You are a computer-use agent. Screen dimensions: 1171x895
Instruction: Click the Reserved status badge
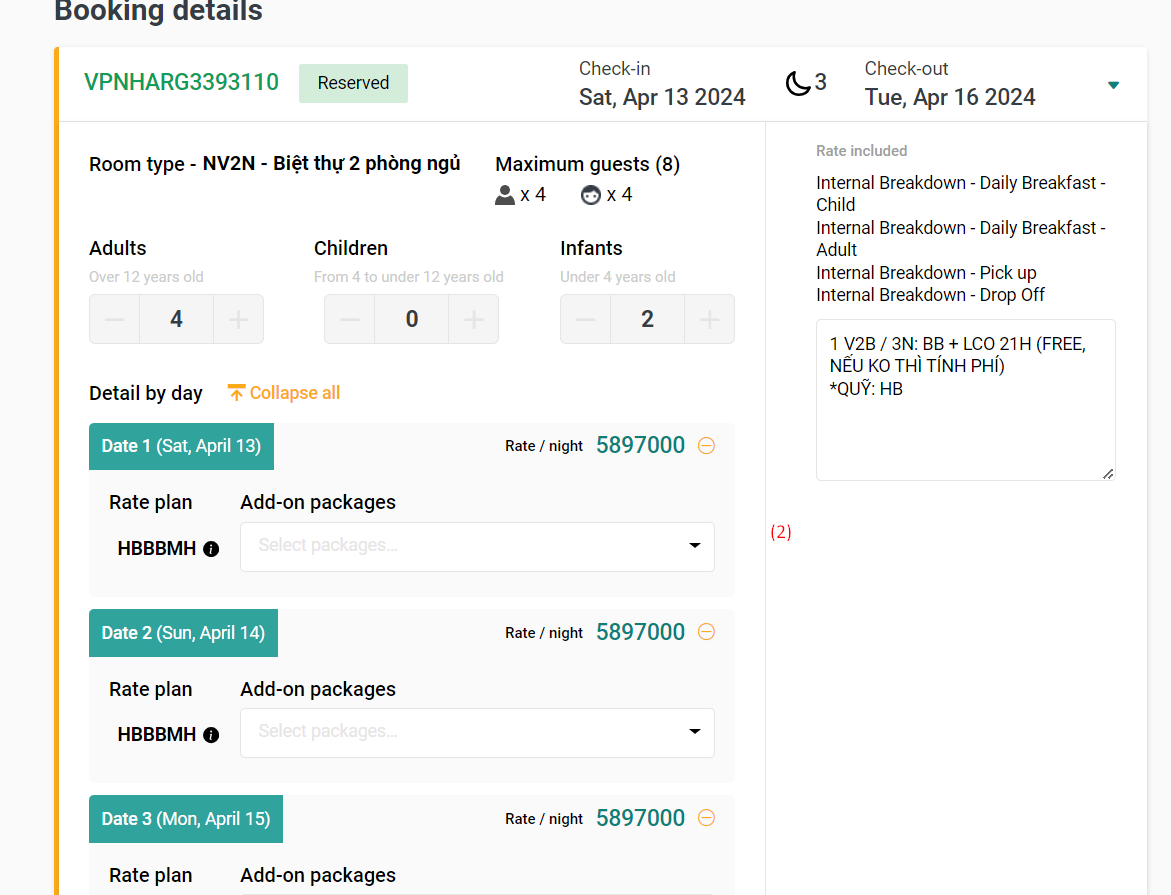353,83
